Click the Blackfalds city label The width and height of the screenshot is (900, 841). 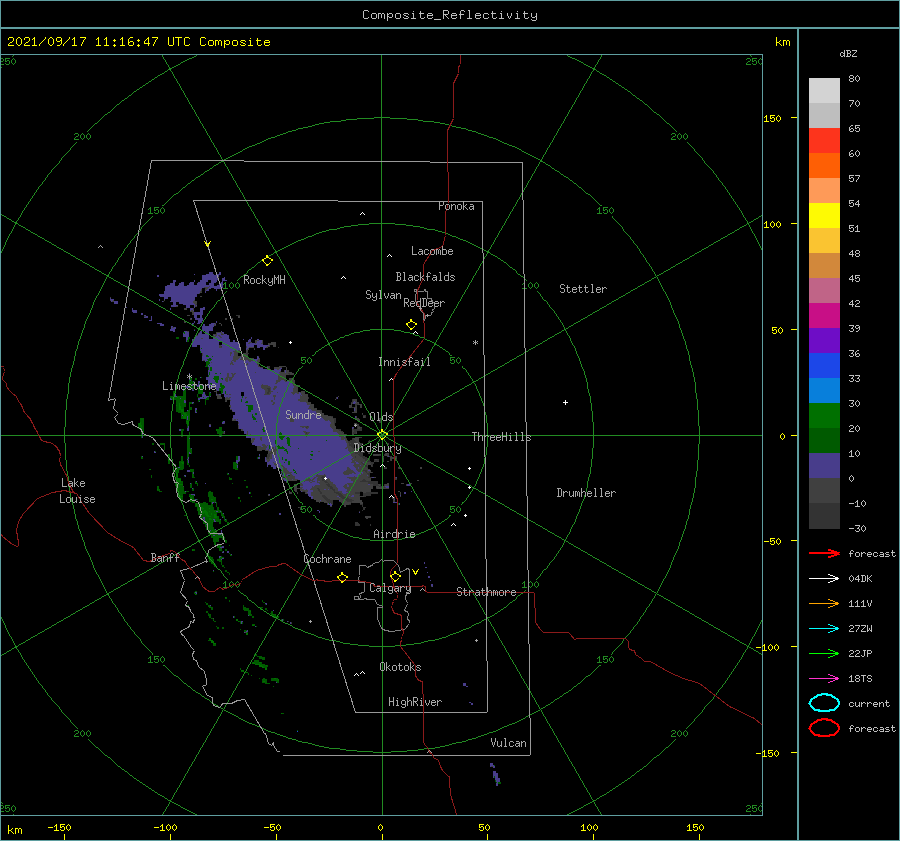[x=425, y=277]
